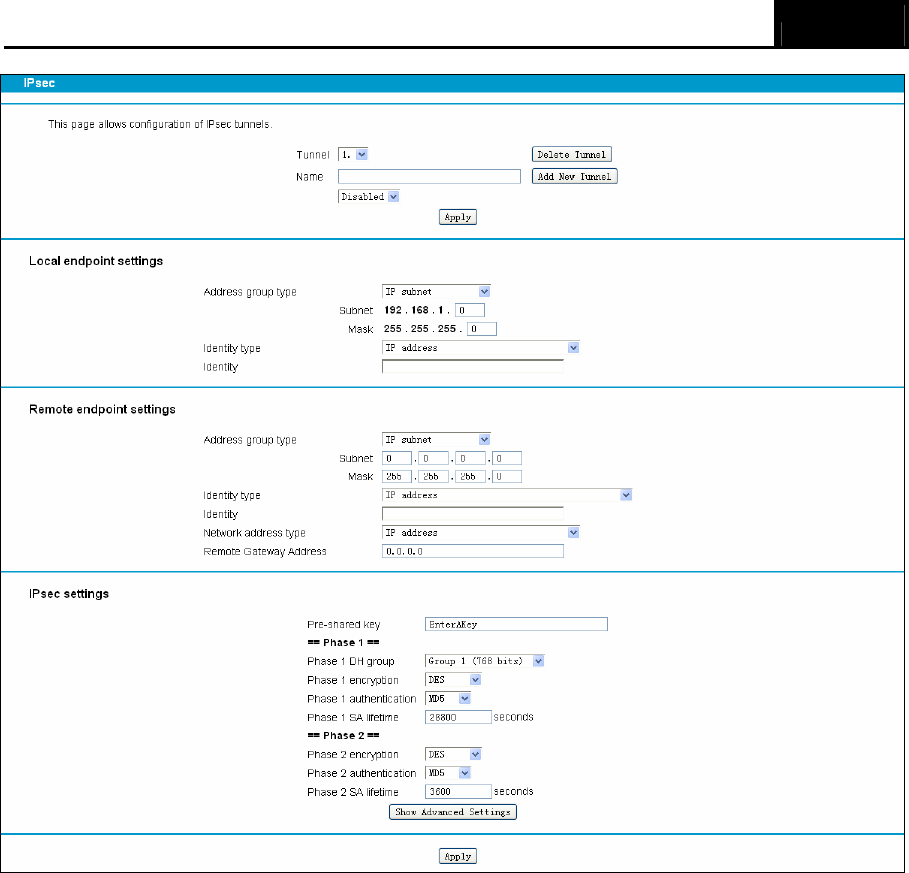This screenshot has width=909, height=873.
Task: Open the Phase 1 authentication dropdown
Action: 448,699
